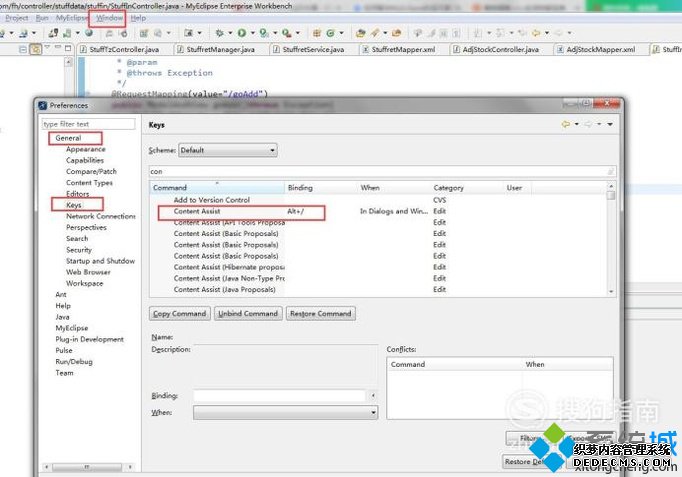Focus the 'type filter text' field
The width and height of the screenshot is (682, 477).
[x=88, y=124]
